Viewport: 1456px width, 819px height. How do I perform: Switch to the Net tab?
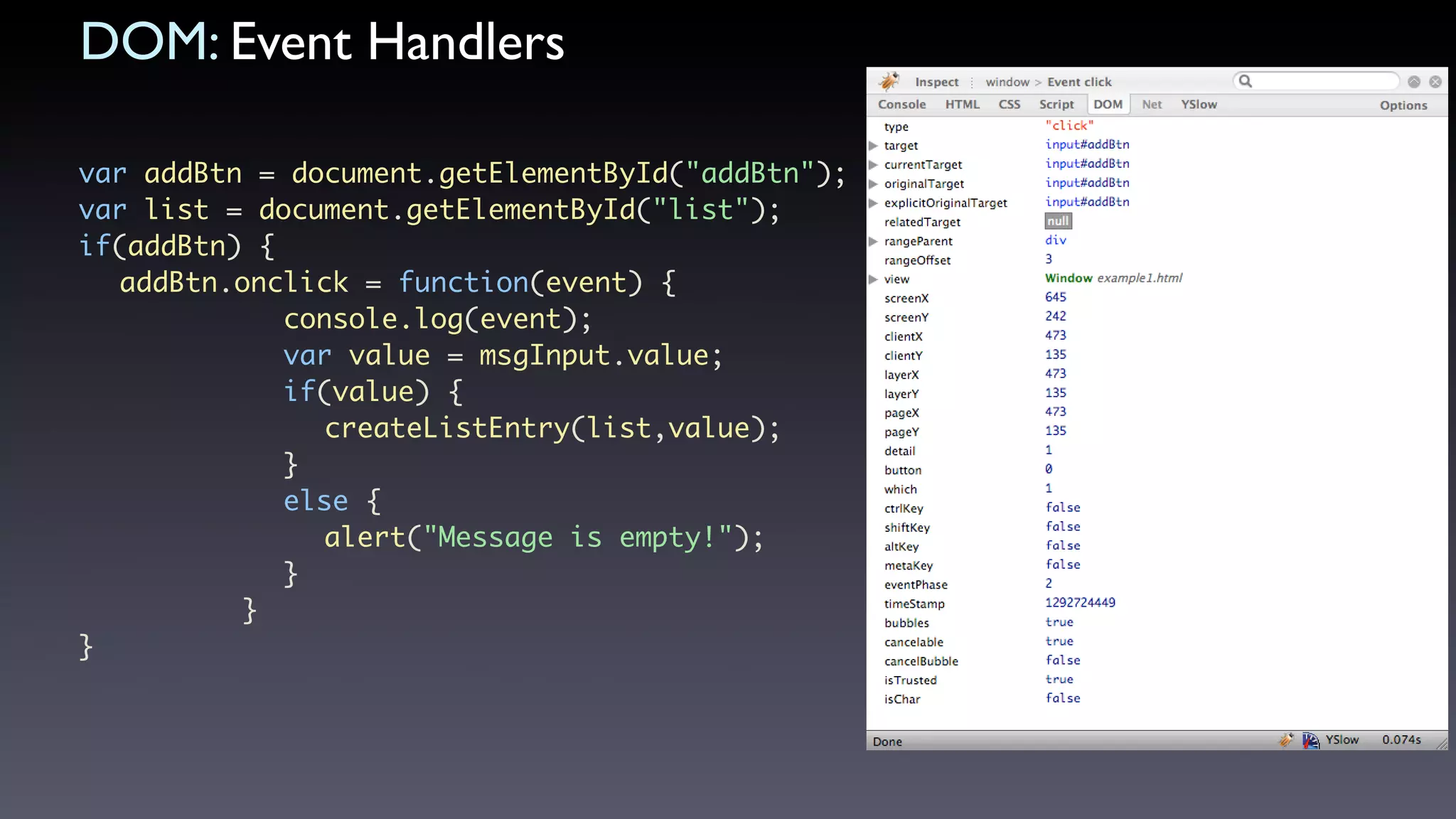[x=1152, y=105]
